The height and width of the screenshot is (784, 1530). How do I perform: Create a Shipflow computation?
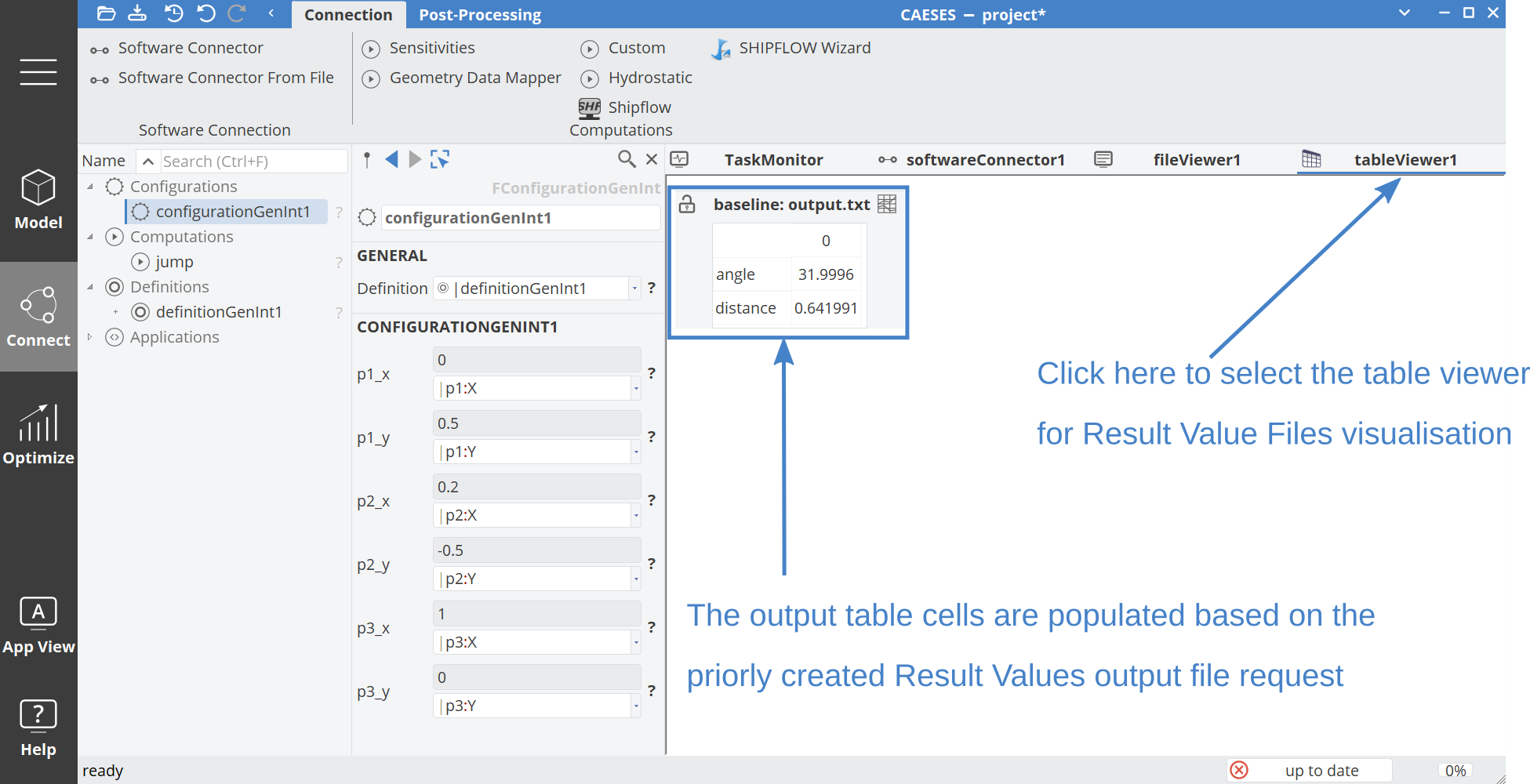coord(625,107)
